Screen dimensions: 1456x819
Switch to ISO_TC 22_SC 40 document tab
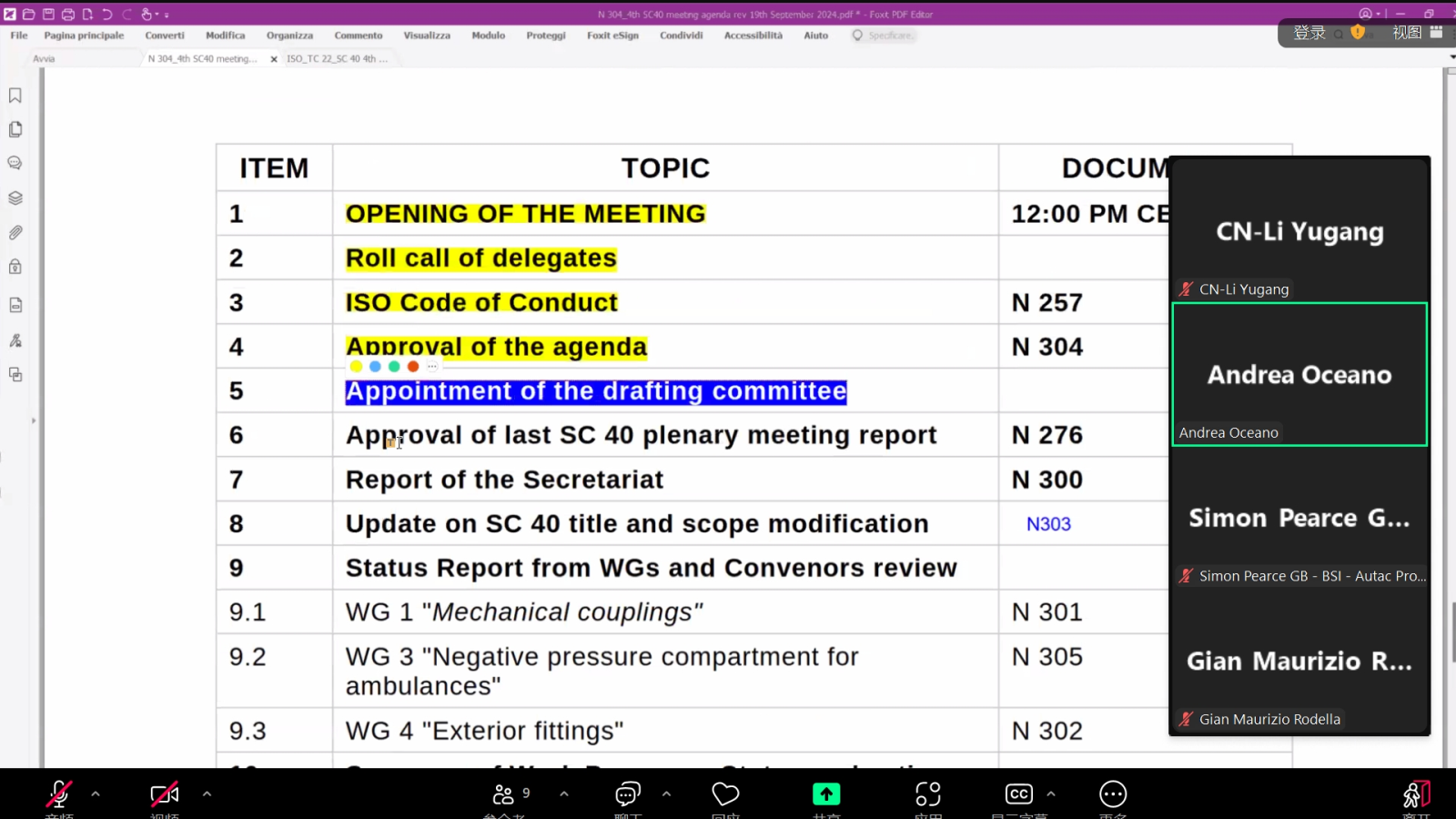(x=337, y=59)
